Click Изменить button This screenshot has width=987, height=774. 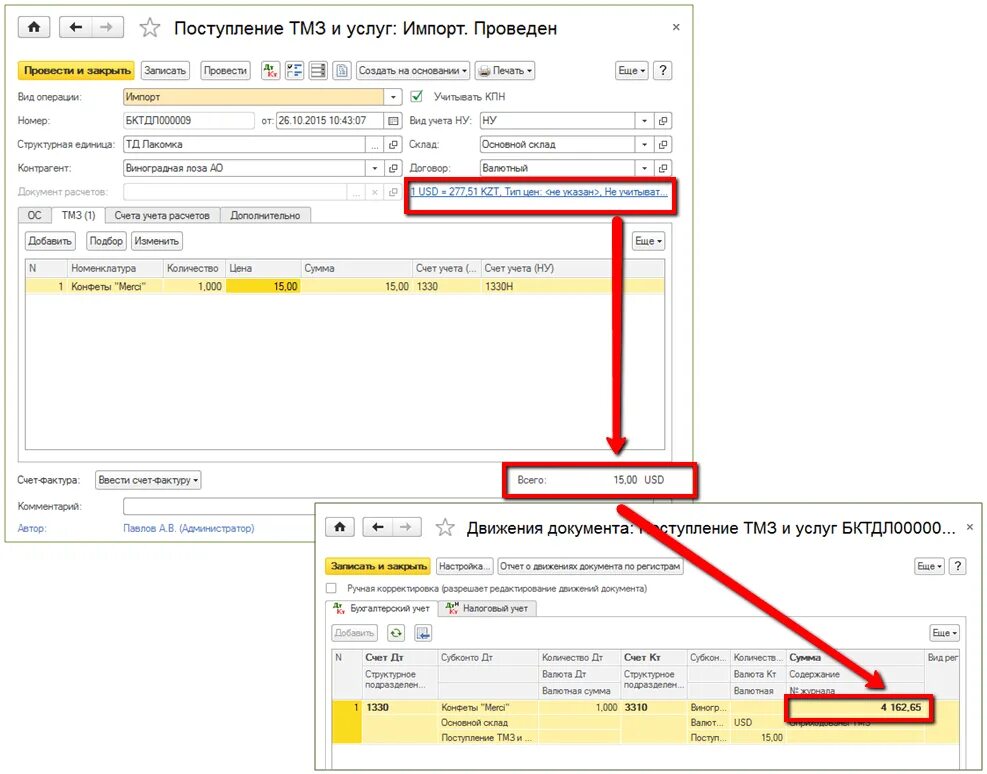[x=157, y=241]
